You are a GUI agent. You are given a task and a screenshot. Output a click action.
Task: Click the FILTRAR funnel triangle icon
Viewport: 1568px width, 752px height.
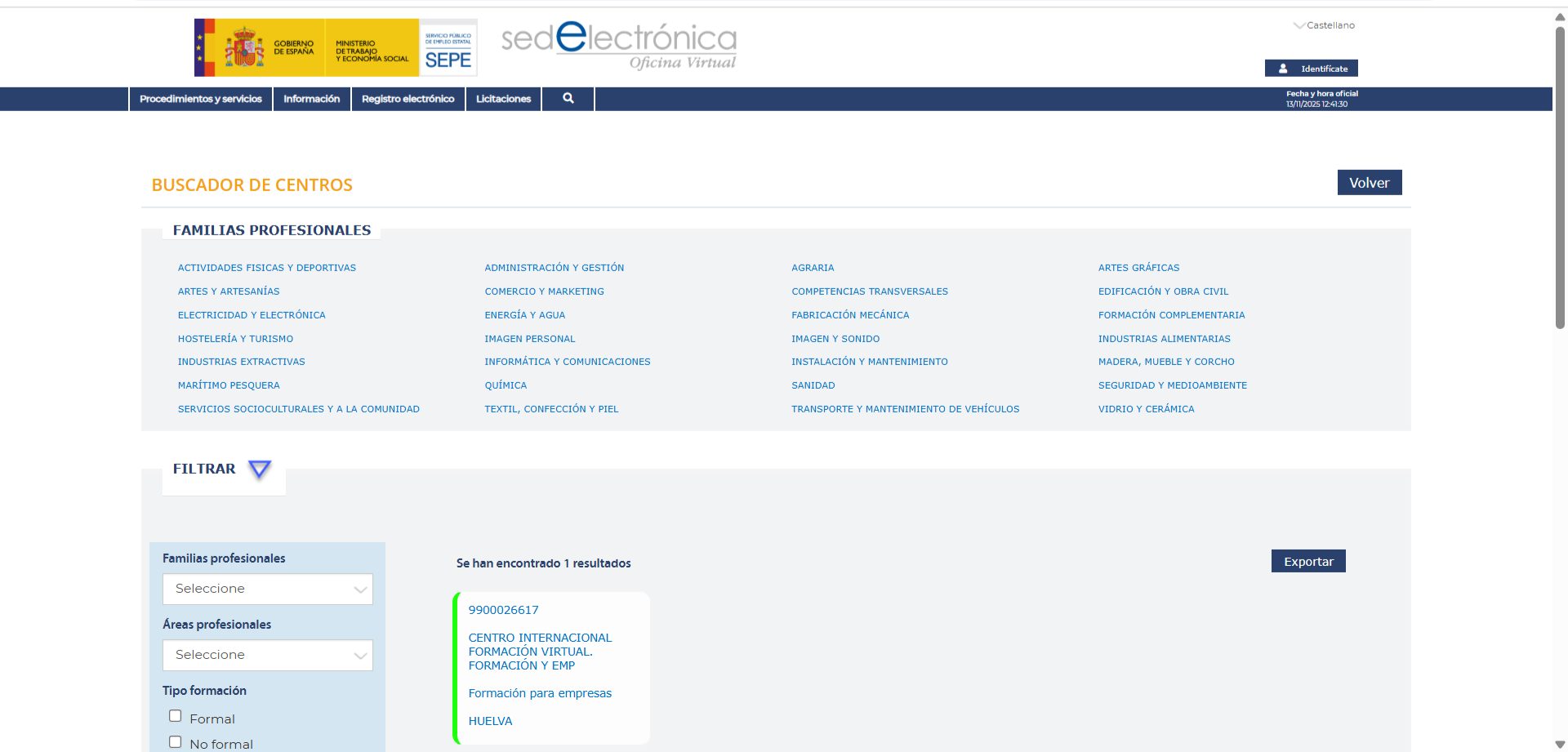pyautogui.click(x=259, y=469)
